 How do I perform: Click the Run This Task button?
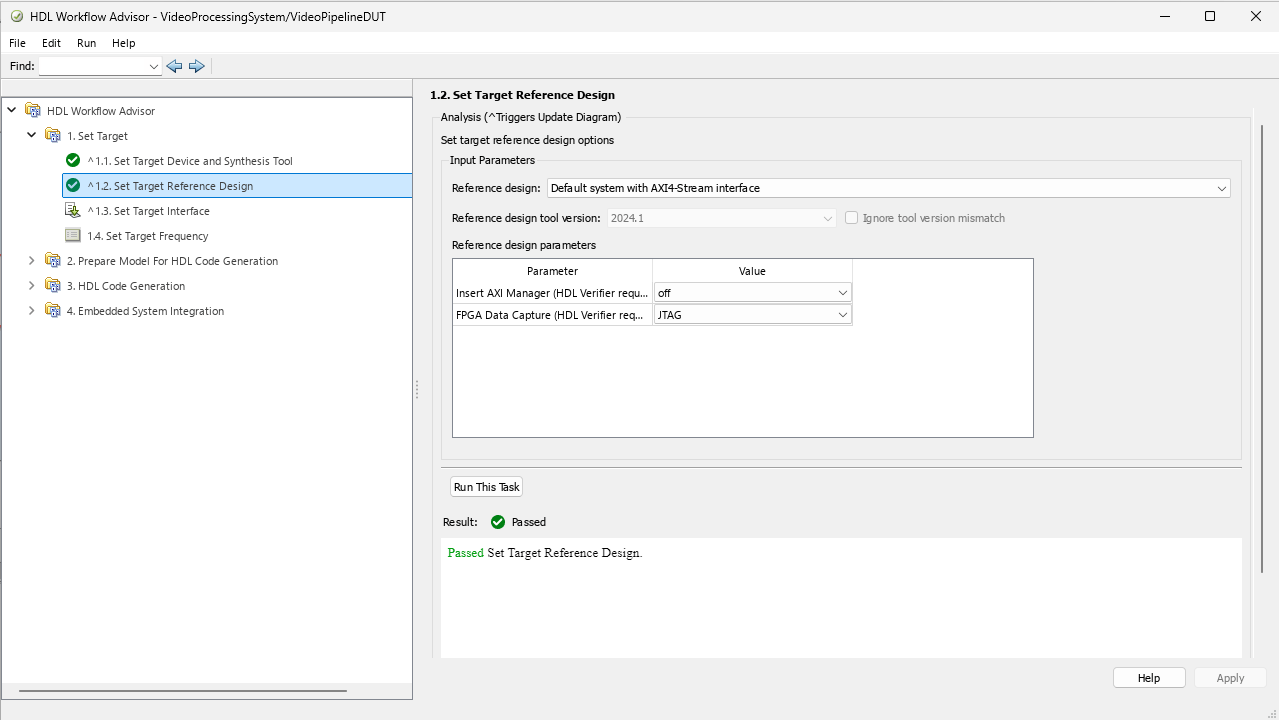click(x=487, y=487)
